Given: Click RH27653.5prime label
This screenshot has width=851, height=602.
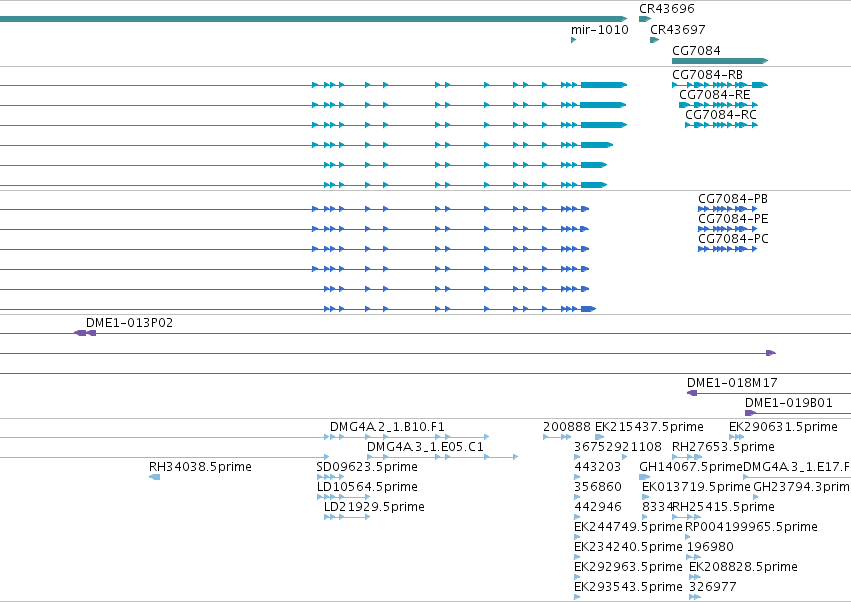Looking at the screenshot, I should tap(723, 447).
